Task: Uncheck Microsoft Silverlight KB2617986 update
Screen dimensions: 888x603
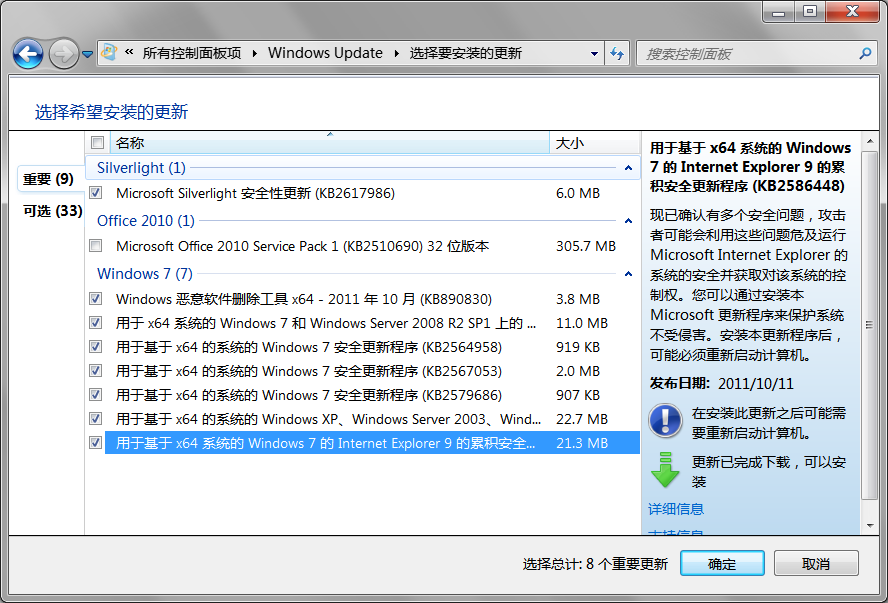Action: pyautogui.click(x=96, y=193)
